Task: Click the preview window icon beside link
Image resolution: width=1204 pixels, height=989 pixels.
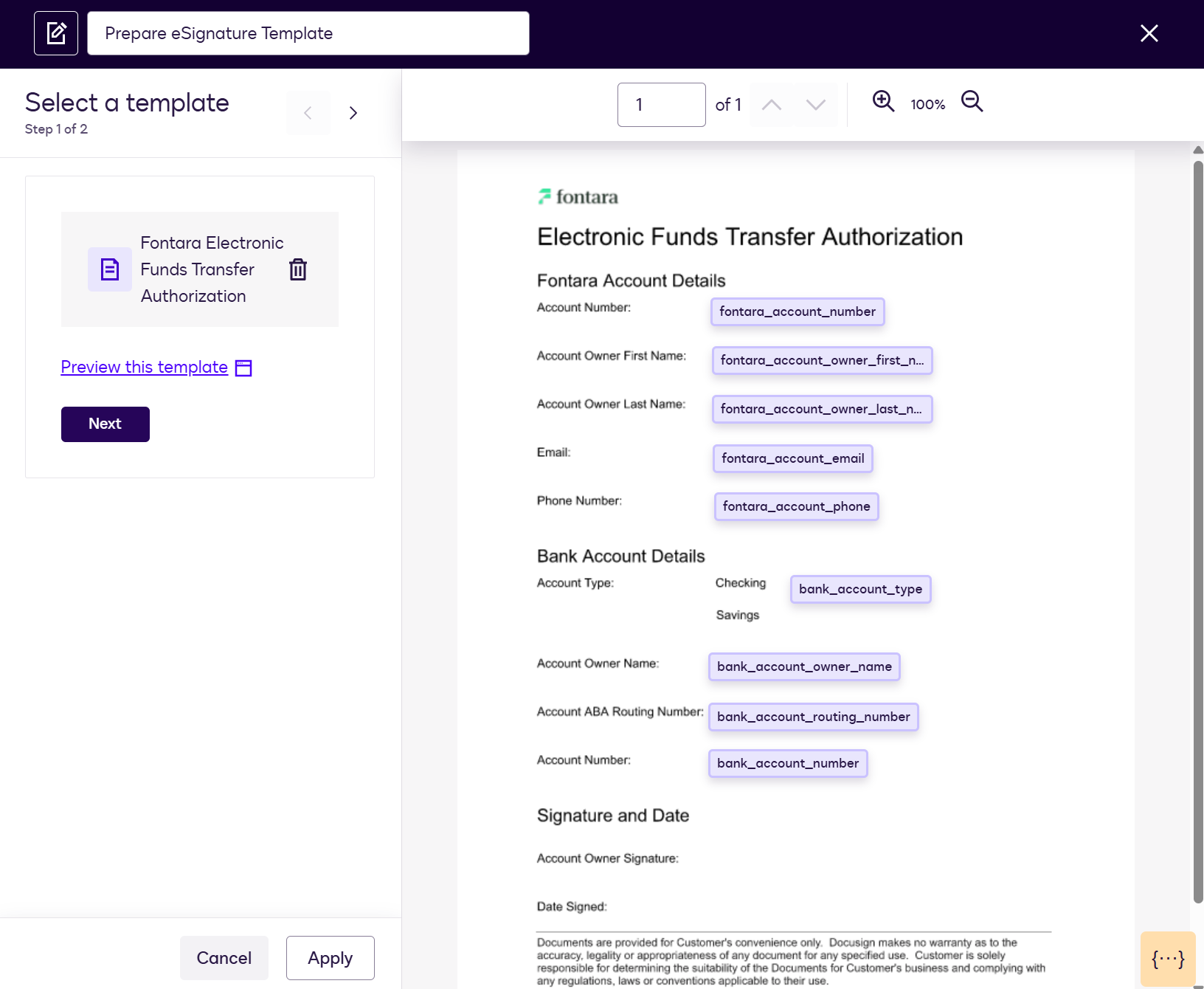Action: click(x=243, y=368)
